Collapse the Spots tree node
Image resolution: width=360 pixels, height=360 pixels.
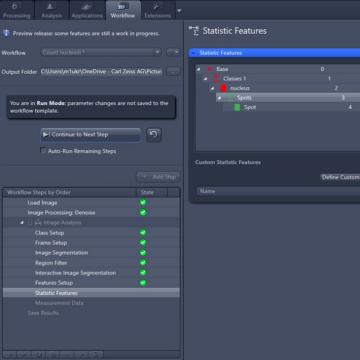[x=219, y=98]
